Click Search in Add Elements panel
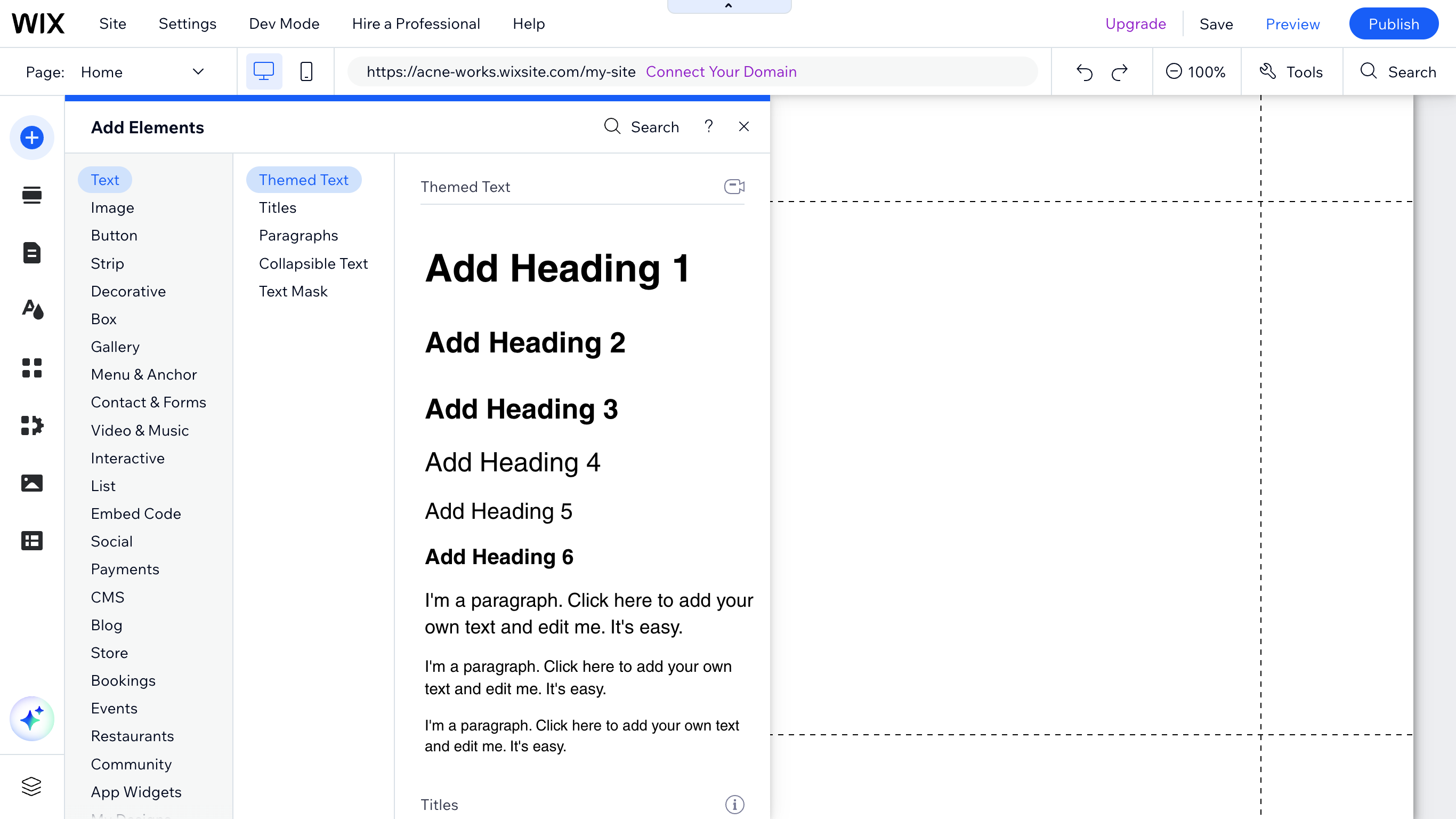Screen dimensions: 1456x819 click(x=642, y=127)
